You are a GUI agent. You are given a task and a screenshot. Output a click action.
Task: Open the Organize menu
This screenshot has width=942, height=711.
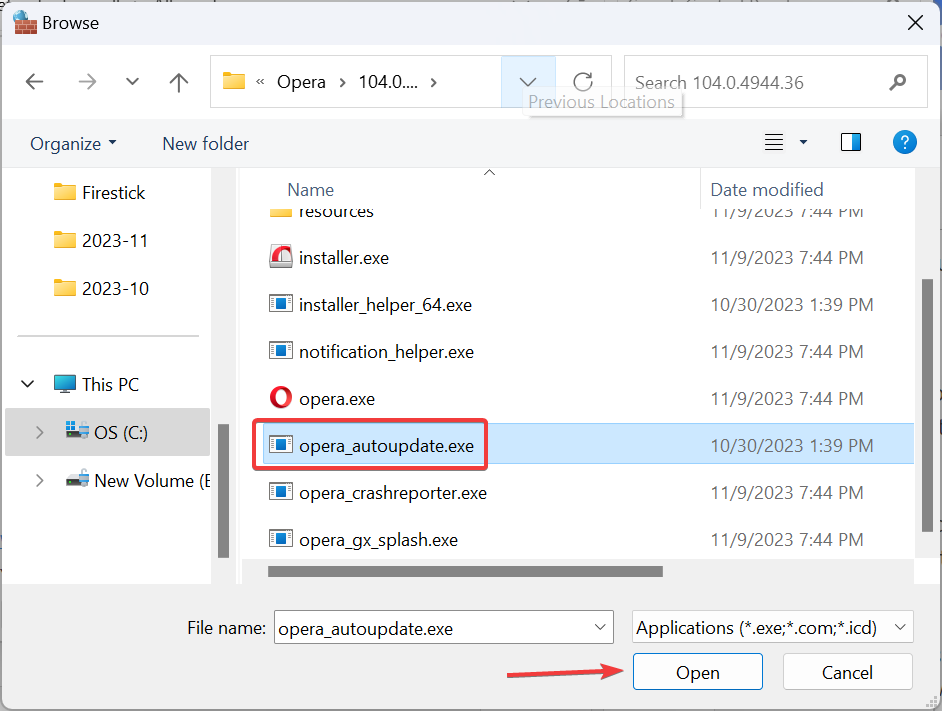(x=73, y=144)
